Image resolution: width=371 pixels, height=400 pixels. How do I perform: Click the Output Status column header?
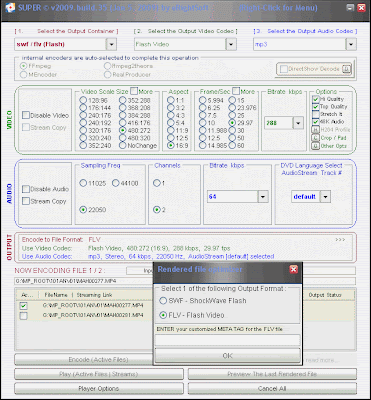(x=325, y=295)
